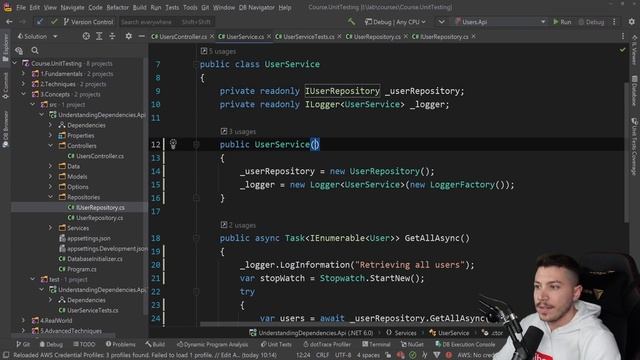Image resolution: width=640 pixels, height=360 pixels.
Task: Open the Navigate menu
Action: (72, 7)
